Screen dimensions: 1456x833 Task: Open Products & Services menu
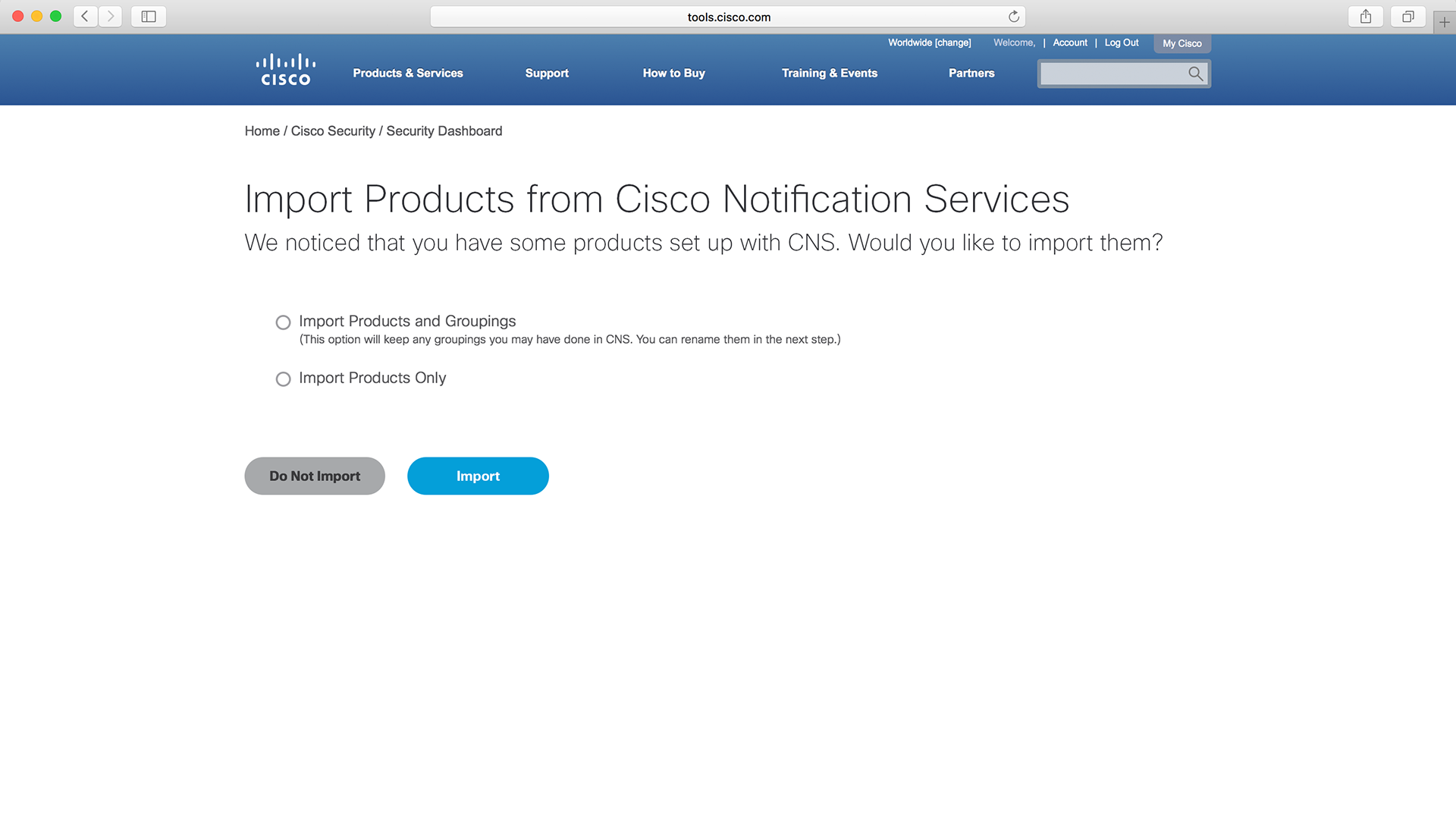click(x=407, y=73)
